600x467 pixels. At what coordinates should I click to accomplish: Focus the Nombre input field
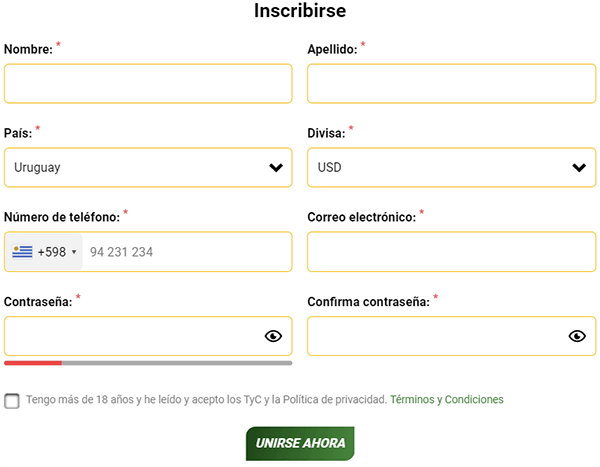click(148, 84)
